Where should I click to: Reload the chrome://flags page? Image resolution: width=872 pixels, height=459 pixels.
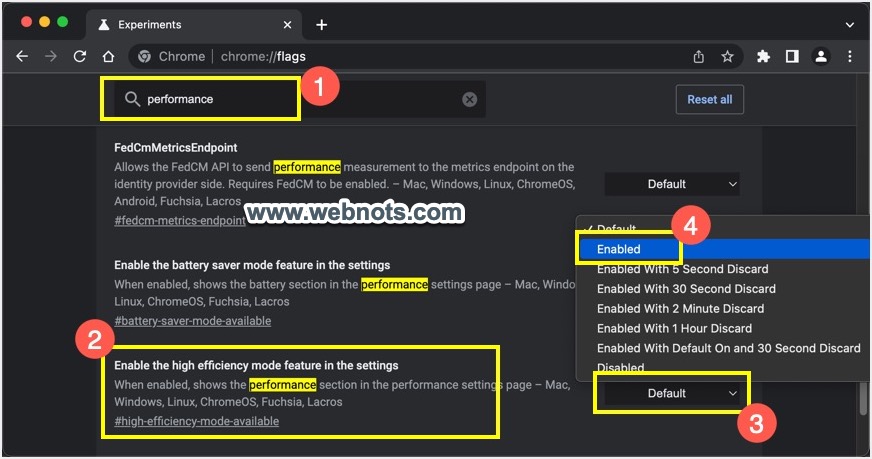point(80,56)
